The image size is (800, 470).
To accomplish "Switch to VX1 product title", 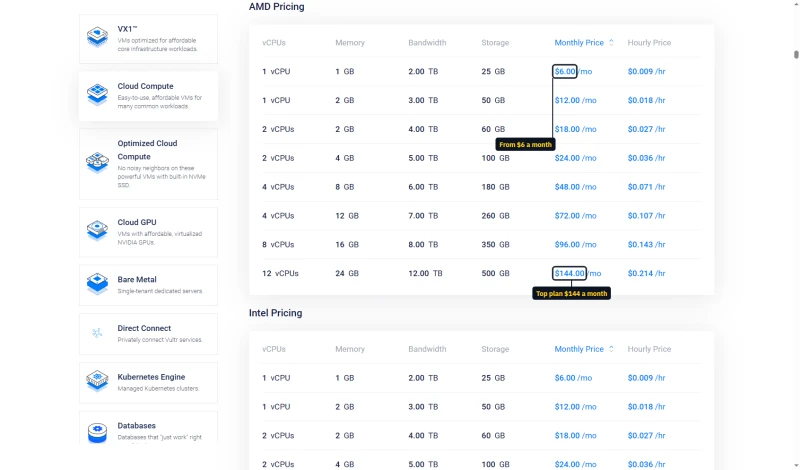I will pyautogui.click(x=128, y=29).
